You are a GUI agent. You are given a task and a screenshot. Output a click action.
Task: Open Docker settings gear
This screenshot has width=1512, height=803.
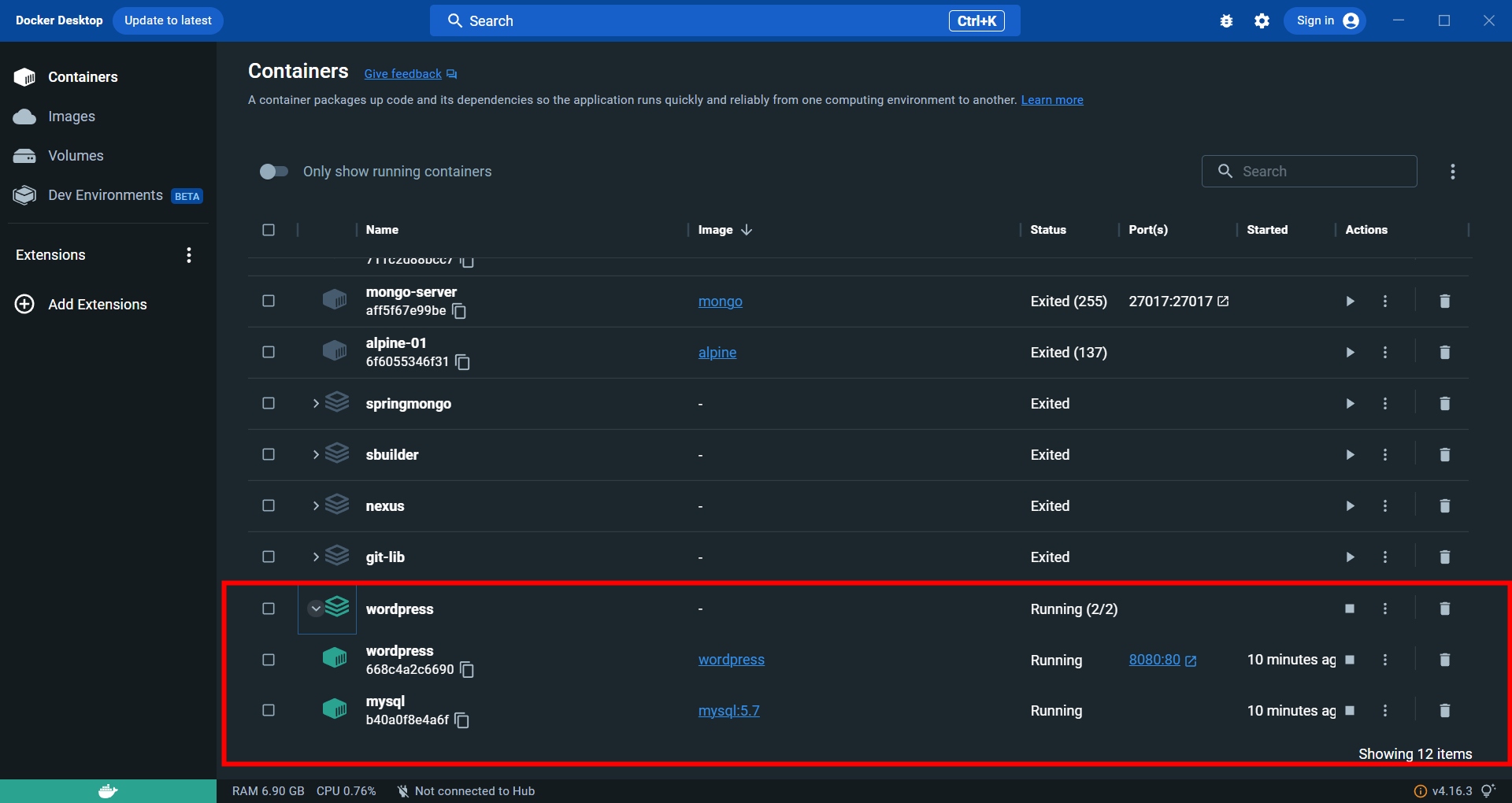(1262, 21)
